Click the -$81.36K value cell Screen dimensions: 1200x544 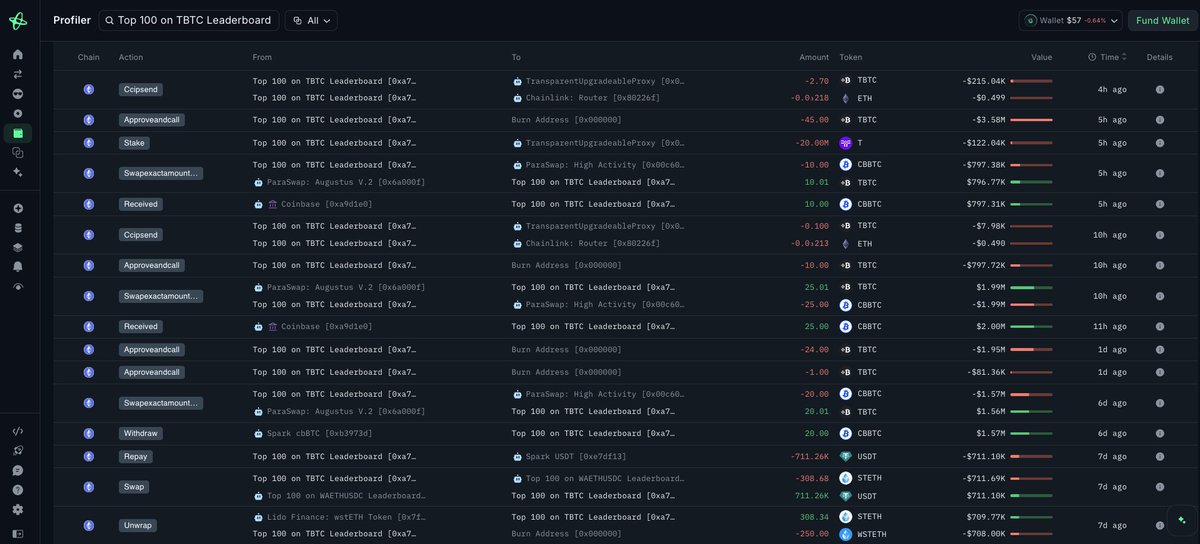coord(987,372)
